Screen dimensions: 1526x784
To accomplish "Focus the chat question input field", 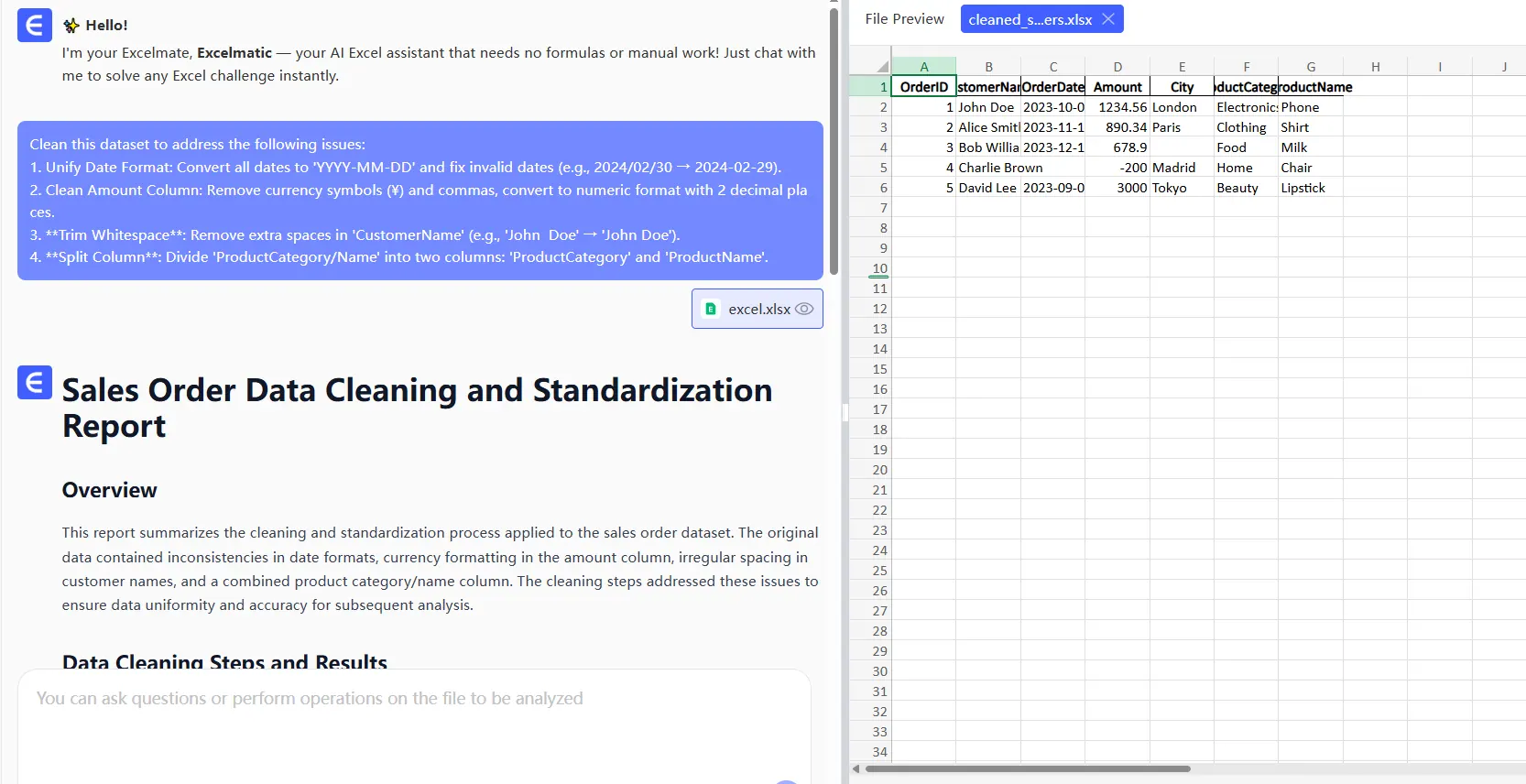I will point(414,724).
